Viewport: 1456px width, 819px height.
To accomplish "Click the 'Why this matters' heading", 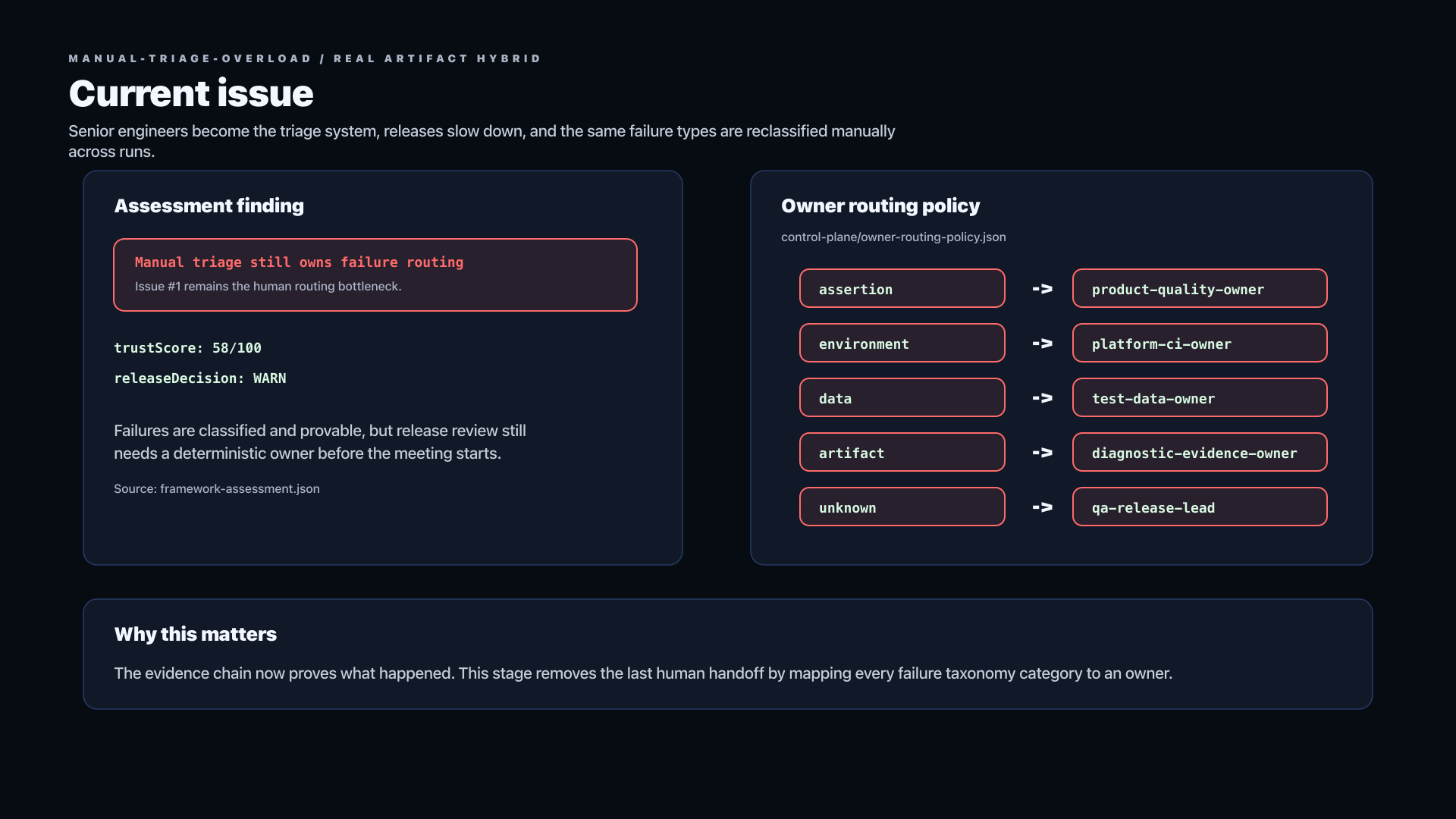I will pos(195,634).
